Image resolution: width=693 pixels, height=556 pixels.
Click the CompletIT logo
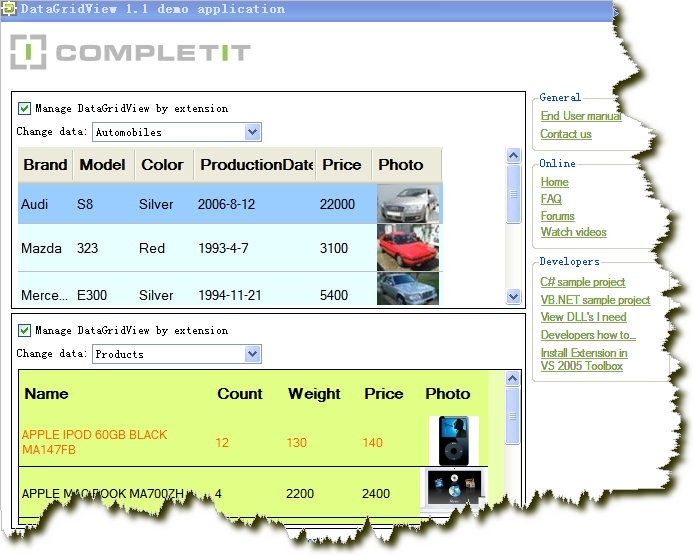pyautogui.click(x=130, y=52)
